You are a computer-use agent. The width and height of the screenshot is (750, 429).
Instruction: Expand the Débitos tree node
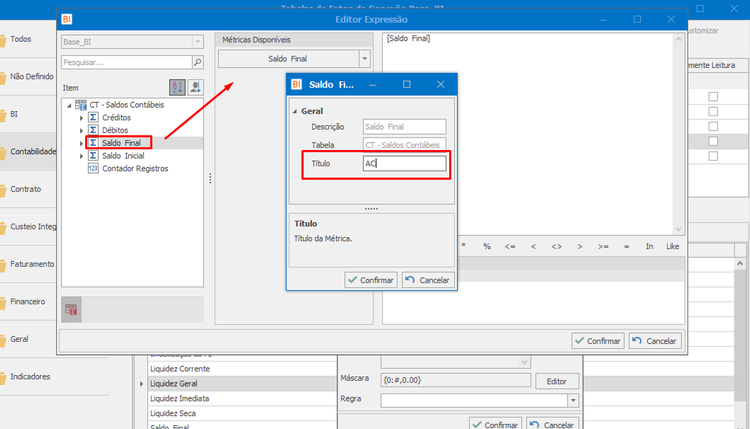[81, 130]
